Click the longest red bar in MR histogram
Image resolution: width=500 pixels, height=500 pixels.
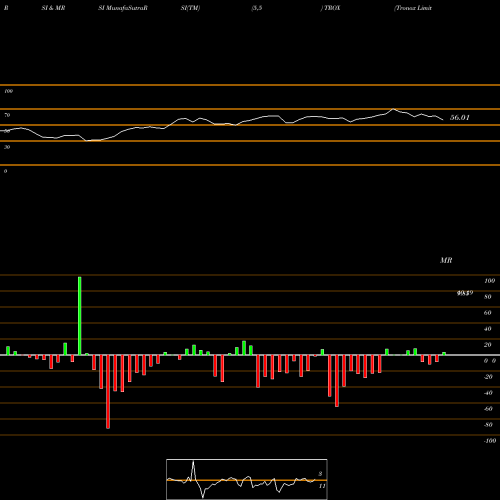pos(108,392)
